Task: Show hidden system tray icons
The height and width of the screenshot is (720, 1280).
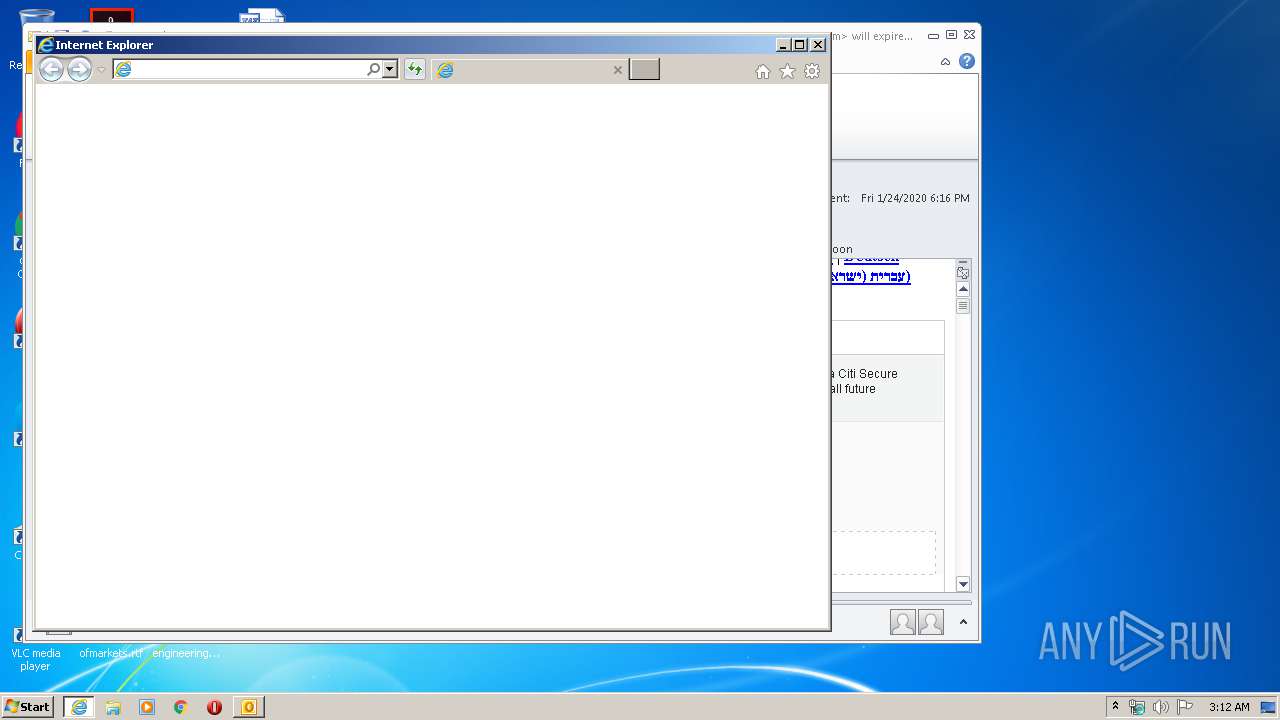Action: tap(1115, 707)
